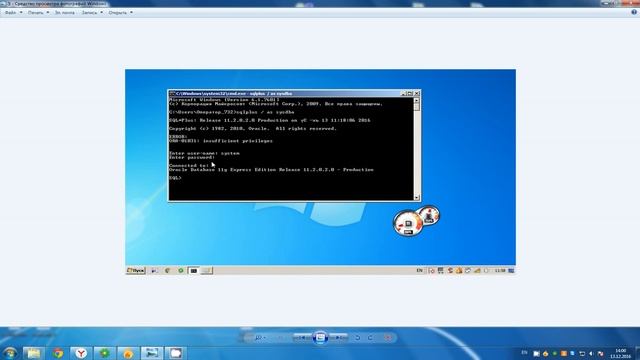Open the Печать menu
Screen dimensions: 640x360
coord(36,13)
